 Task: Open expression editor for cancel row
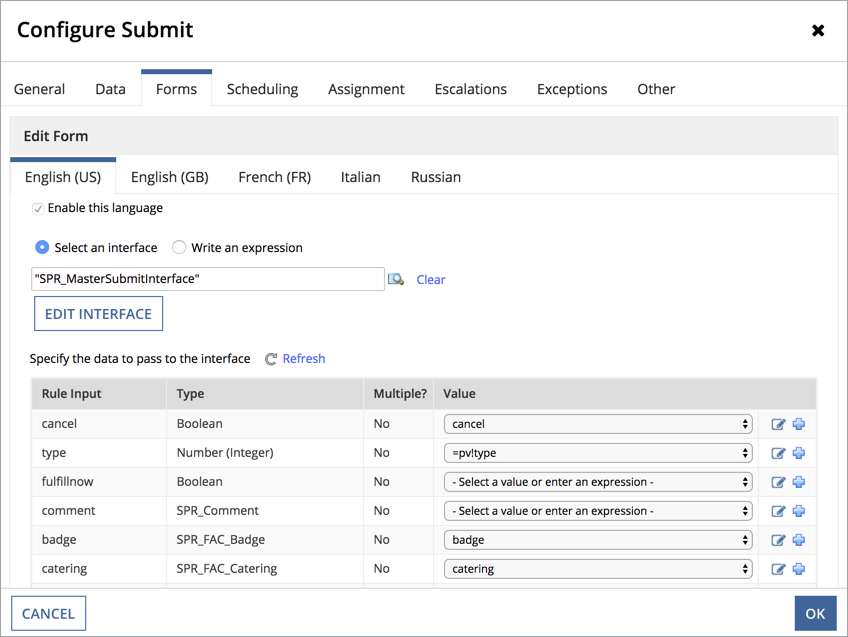click(778, 424)
